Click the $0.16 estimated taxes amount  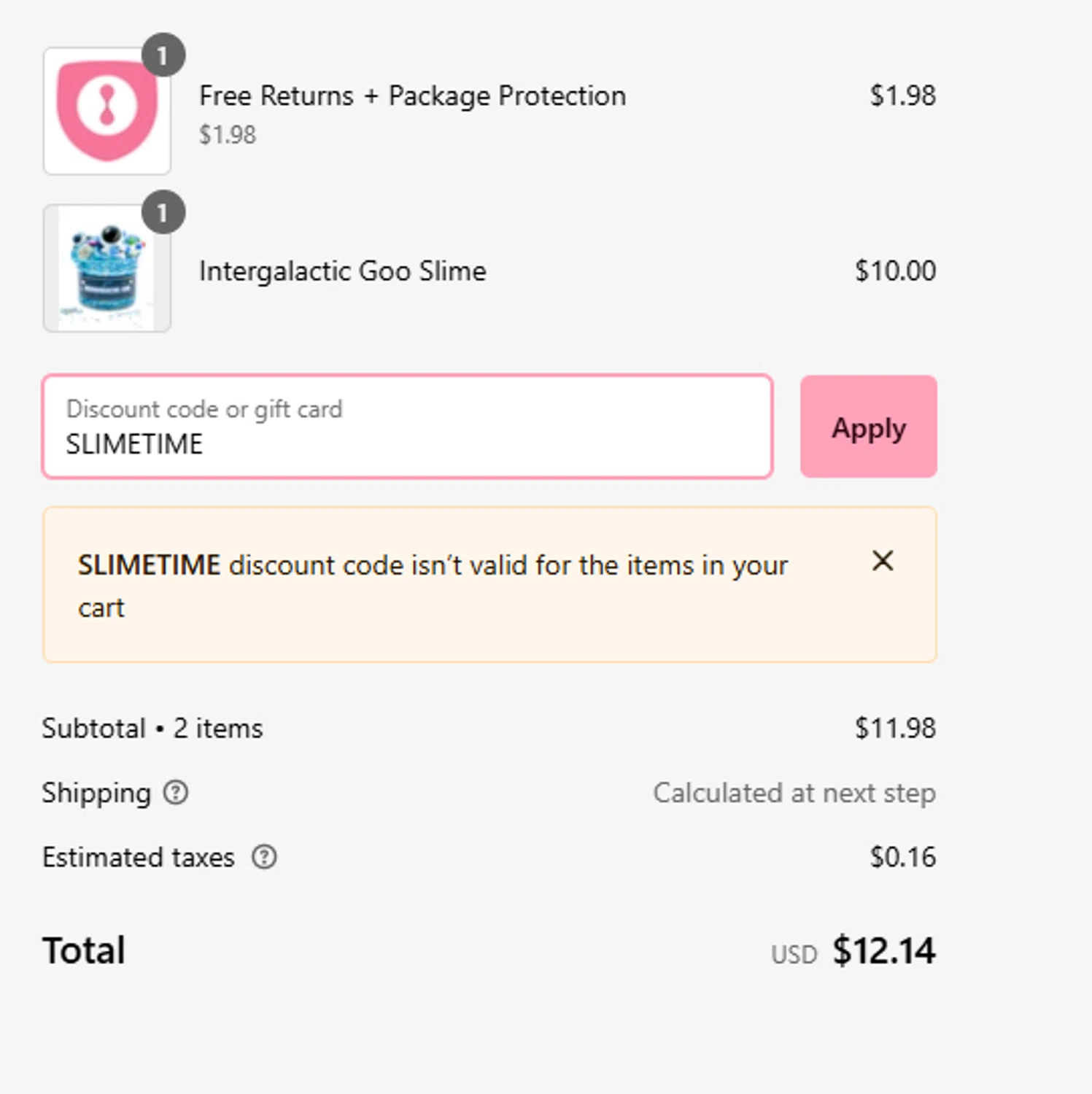[902, 857]
